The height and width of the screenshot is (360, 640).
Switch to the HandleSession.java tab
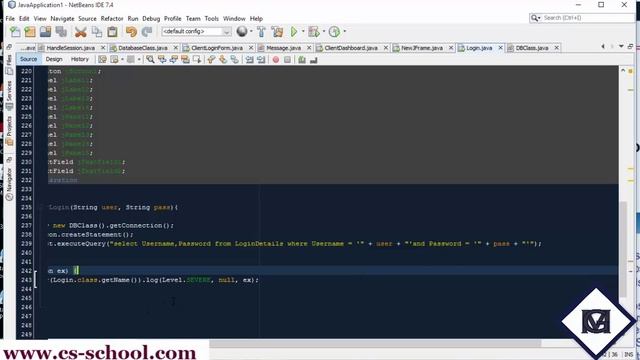click(x=70, y=48)
